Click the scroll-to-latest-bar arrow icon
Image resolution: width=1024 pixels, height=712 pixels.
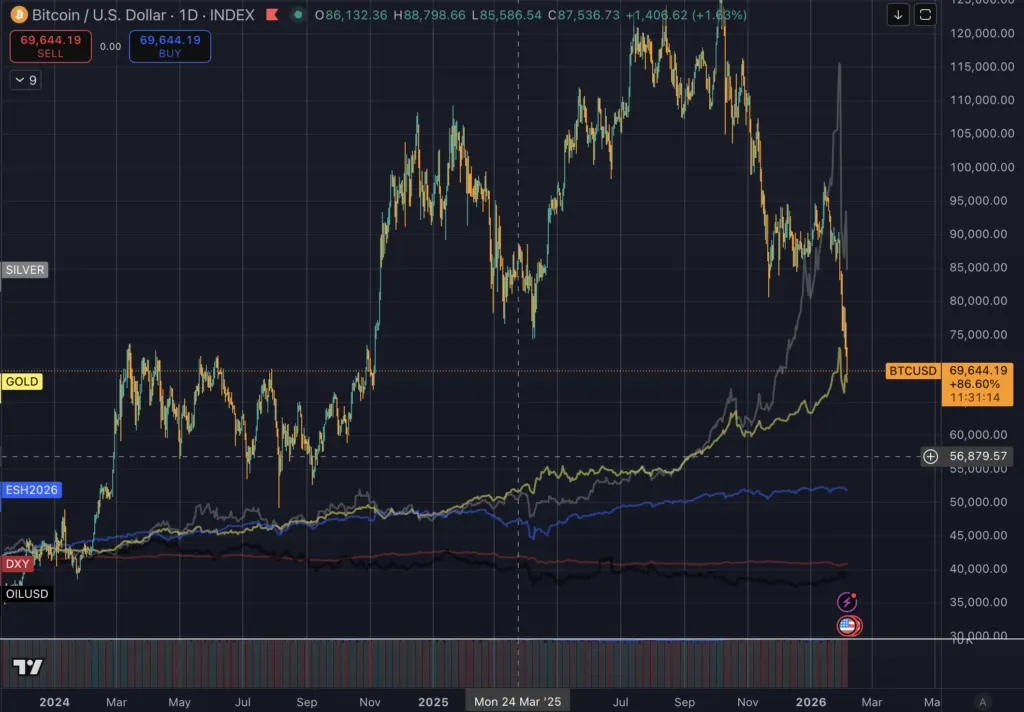click(x=897, y=16)
